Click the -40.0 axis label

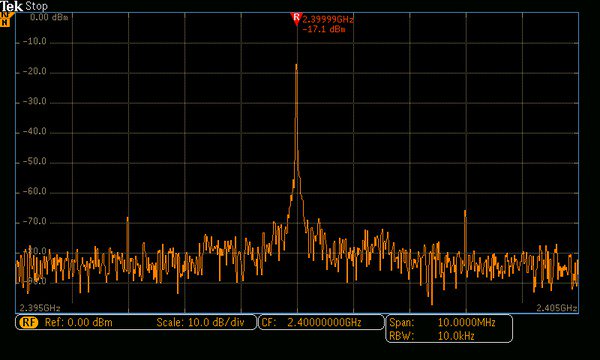(34, 132)
